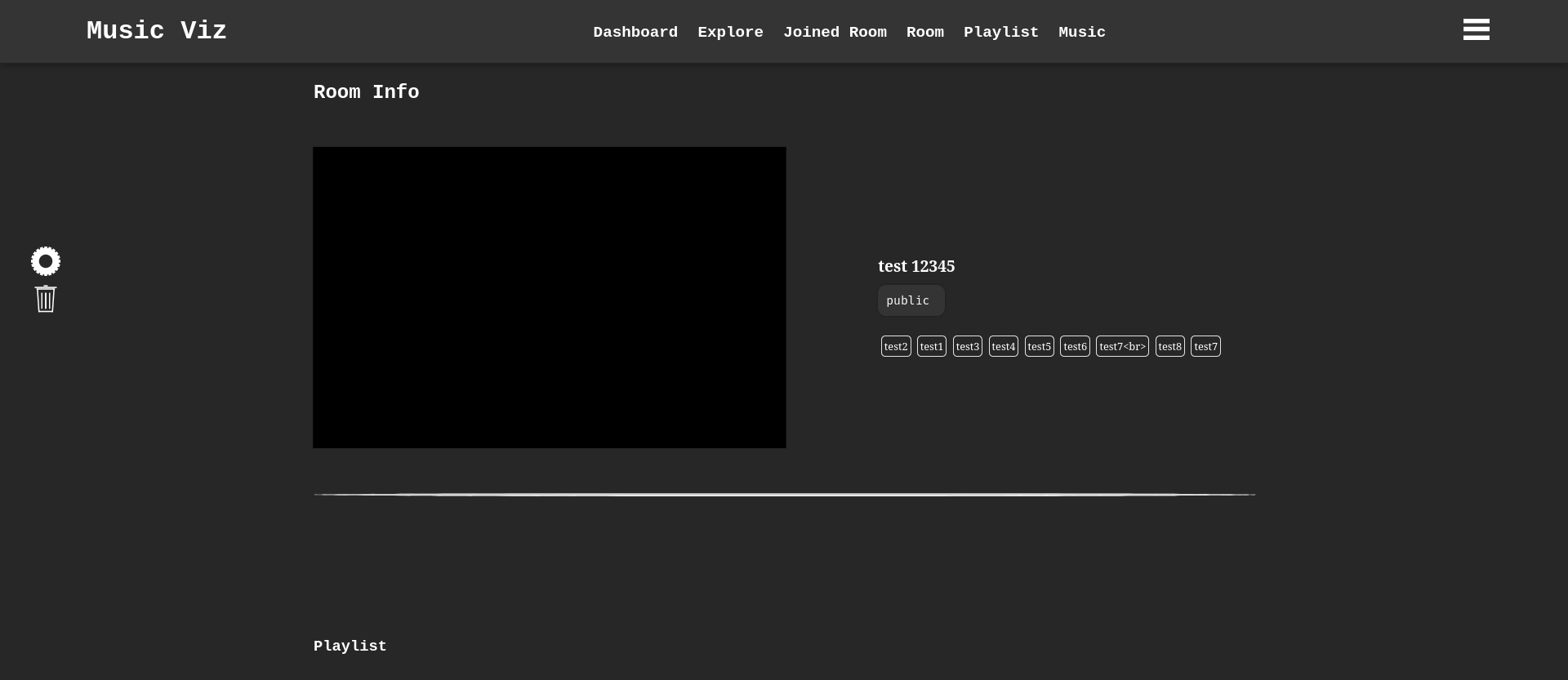1568x680 pixels.
Task: Click the room settings gear icon
Action: 46,261
